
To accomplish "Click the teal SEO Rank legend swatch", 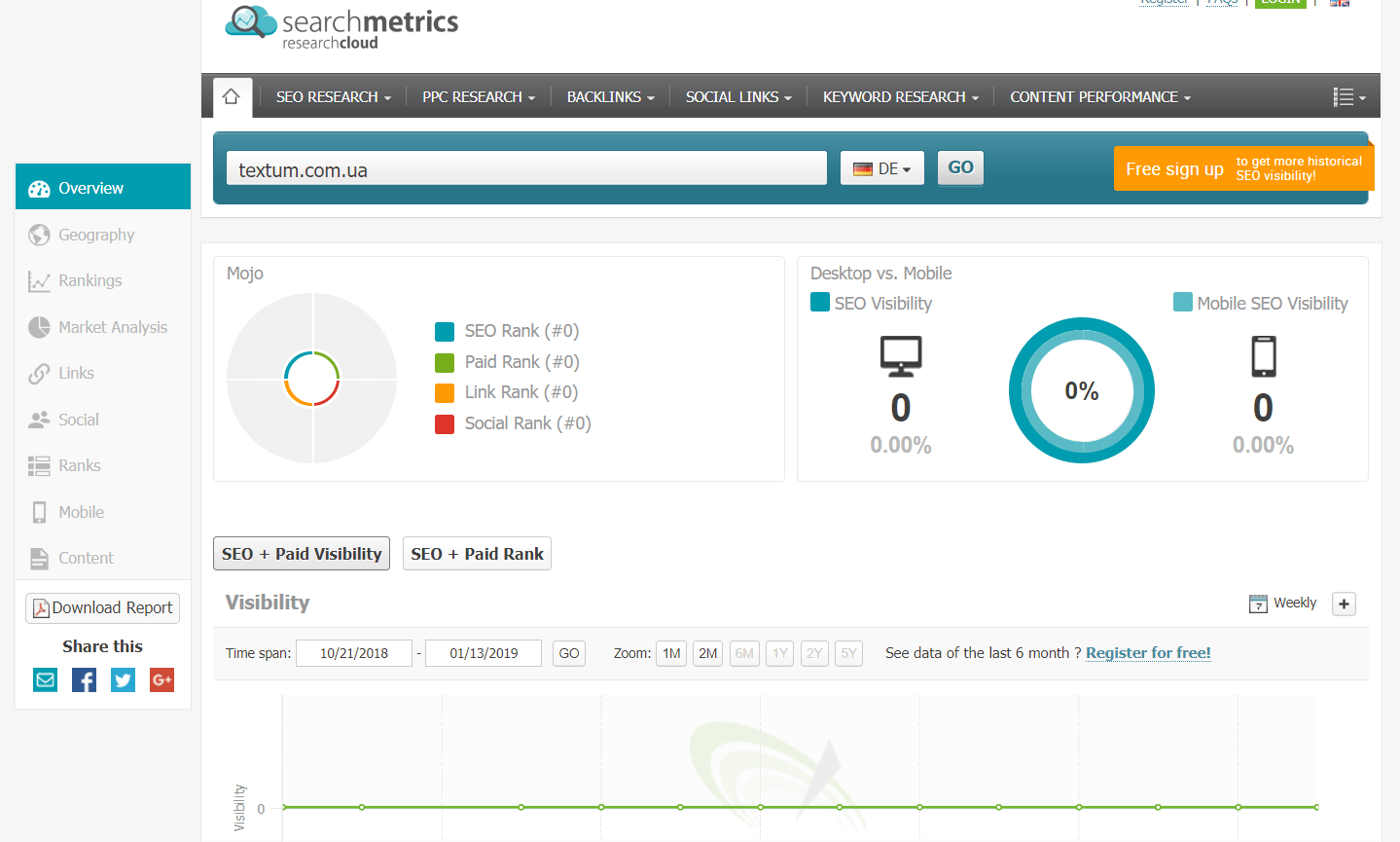I will pyautogui.click(x=445, y=332).
